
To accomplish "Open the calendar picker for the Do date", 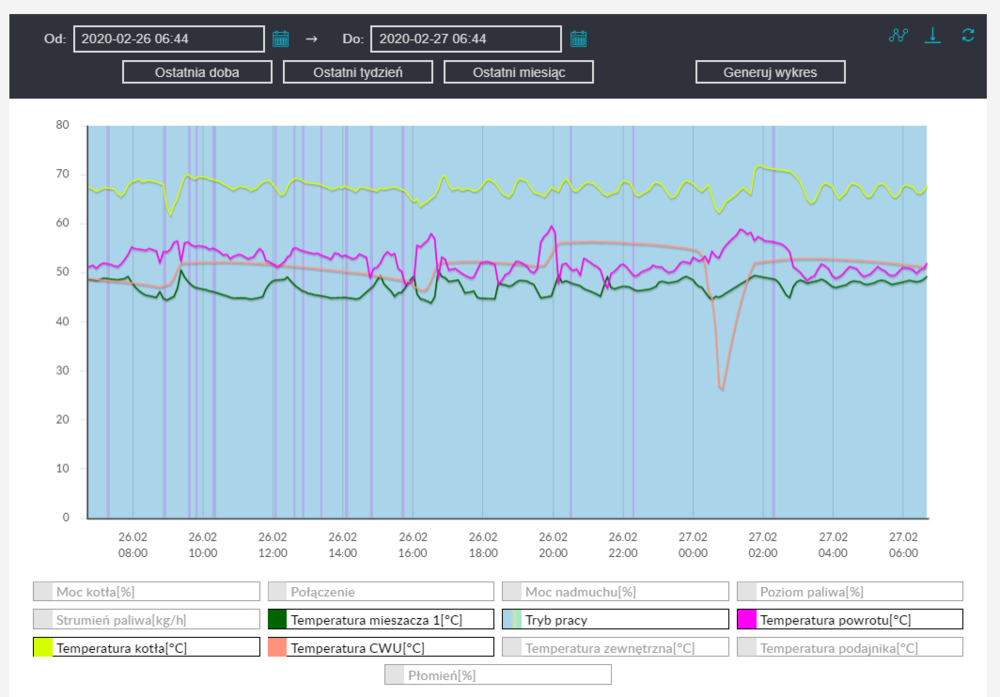I will click(579, 39).
